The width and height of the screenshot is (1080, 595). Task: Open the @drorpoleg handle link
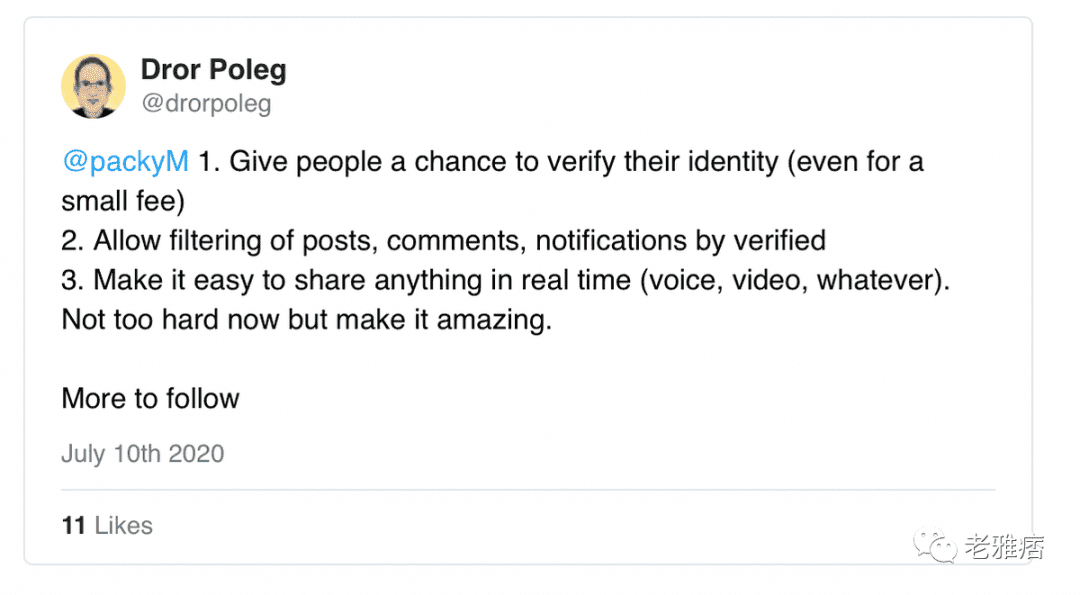click(207, 103)
